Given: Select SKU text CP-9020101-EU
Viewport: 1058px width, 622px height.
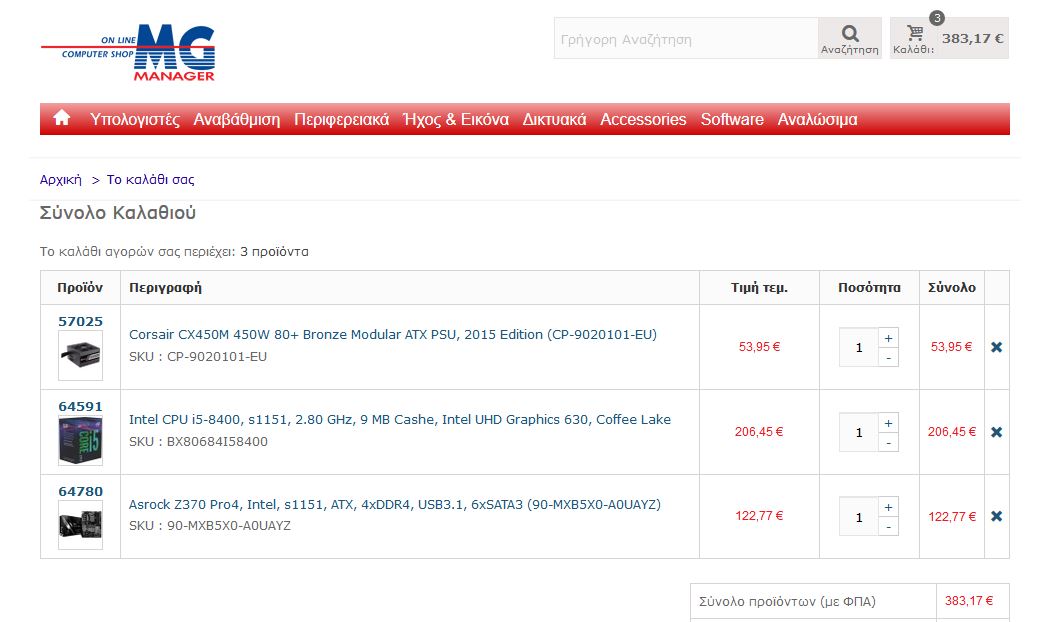Looking at the screenshot, I should (x=217, y=356).
